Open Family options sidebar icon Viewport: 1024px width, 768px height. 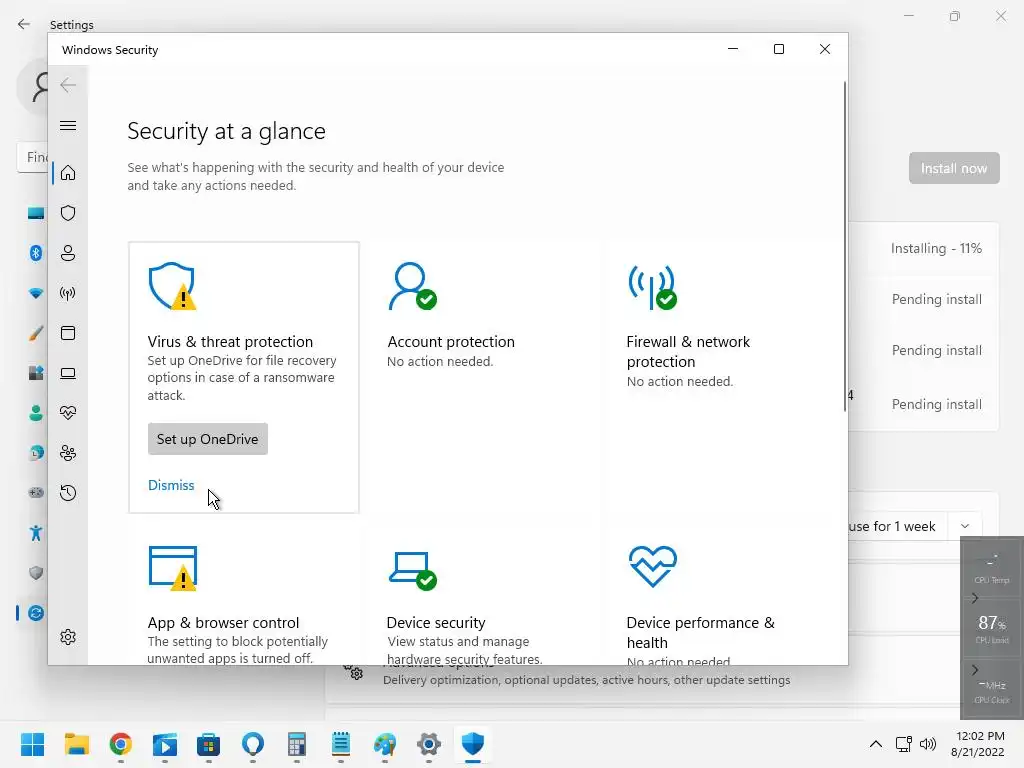click(x=68, y=453)
